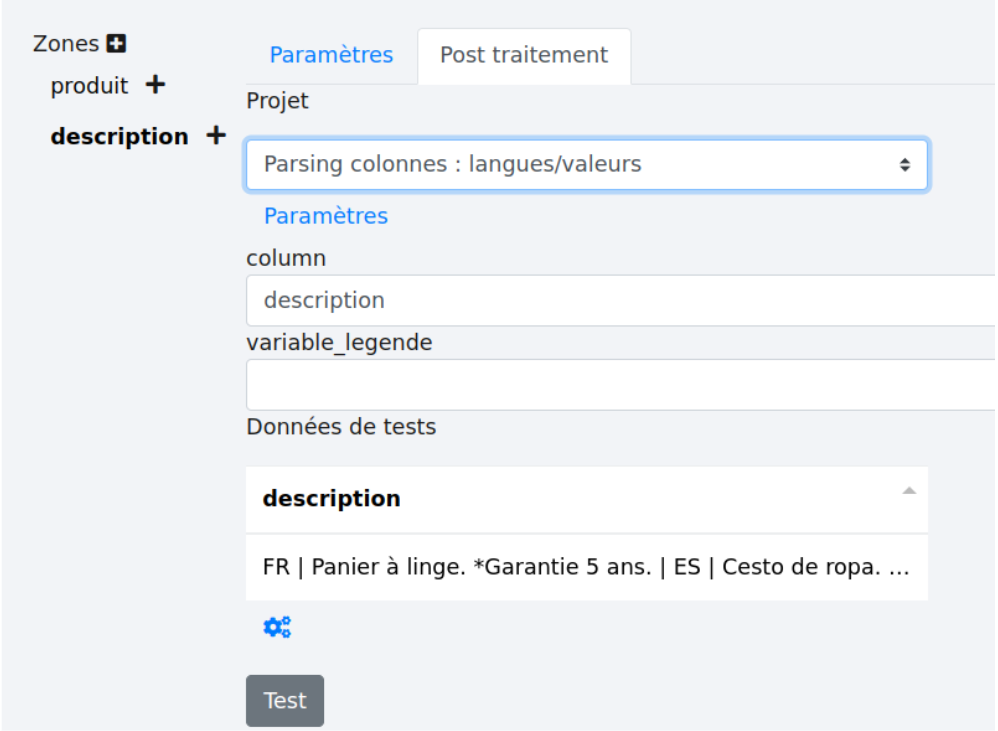Click the Données de tests label
This screenshot has width=998, height=731.
click(341, 427)
